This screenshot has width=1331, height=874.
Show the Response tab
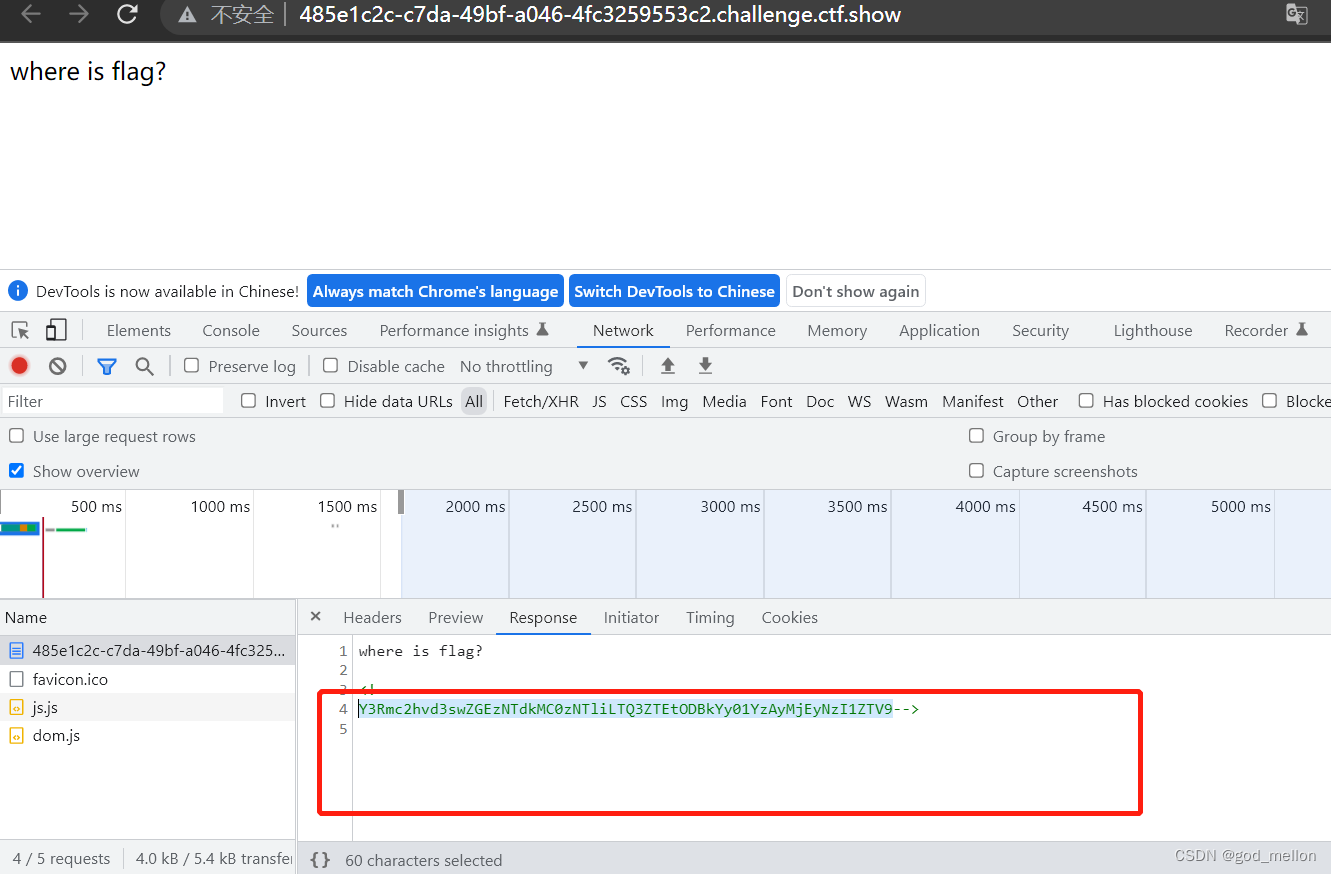click(543, 617)
